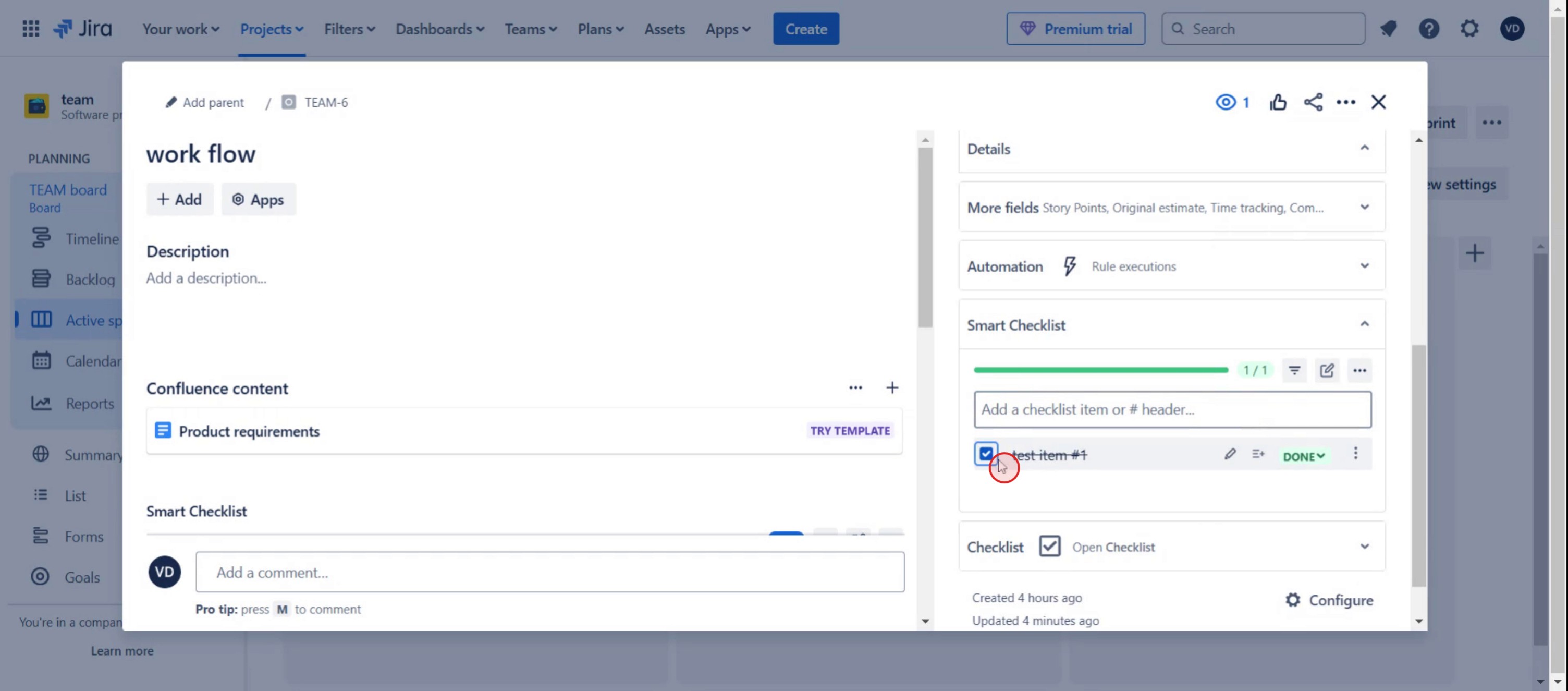This screenshot has height=691, width=1568.
Task: Click the share issue icon
Action: click(x=1313, y=102)
